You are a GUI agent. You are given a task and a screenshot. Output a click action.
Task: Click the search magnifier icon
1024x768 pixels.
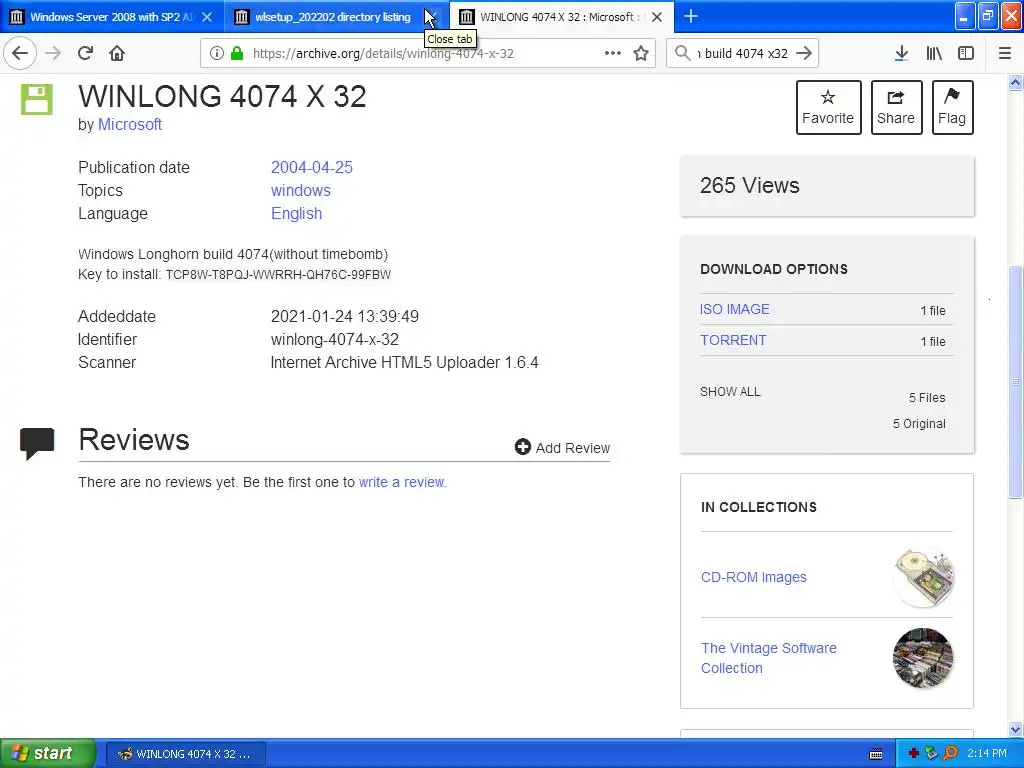pos(682,53)
